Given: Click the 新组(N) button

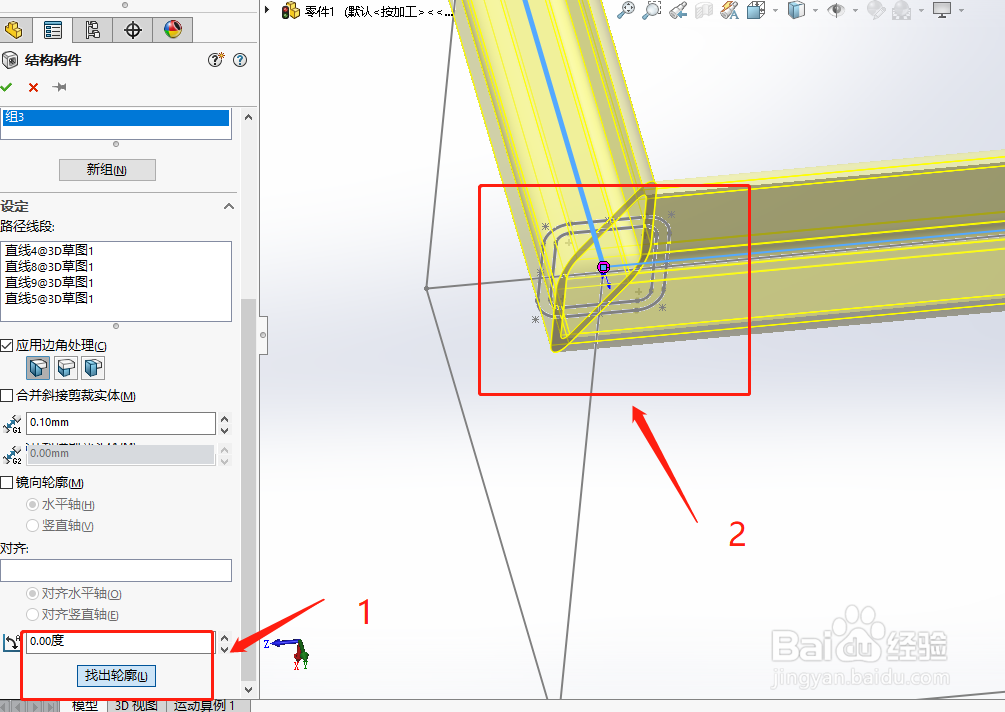Looking at the screenshot, I should [107, 170].
